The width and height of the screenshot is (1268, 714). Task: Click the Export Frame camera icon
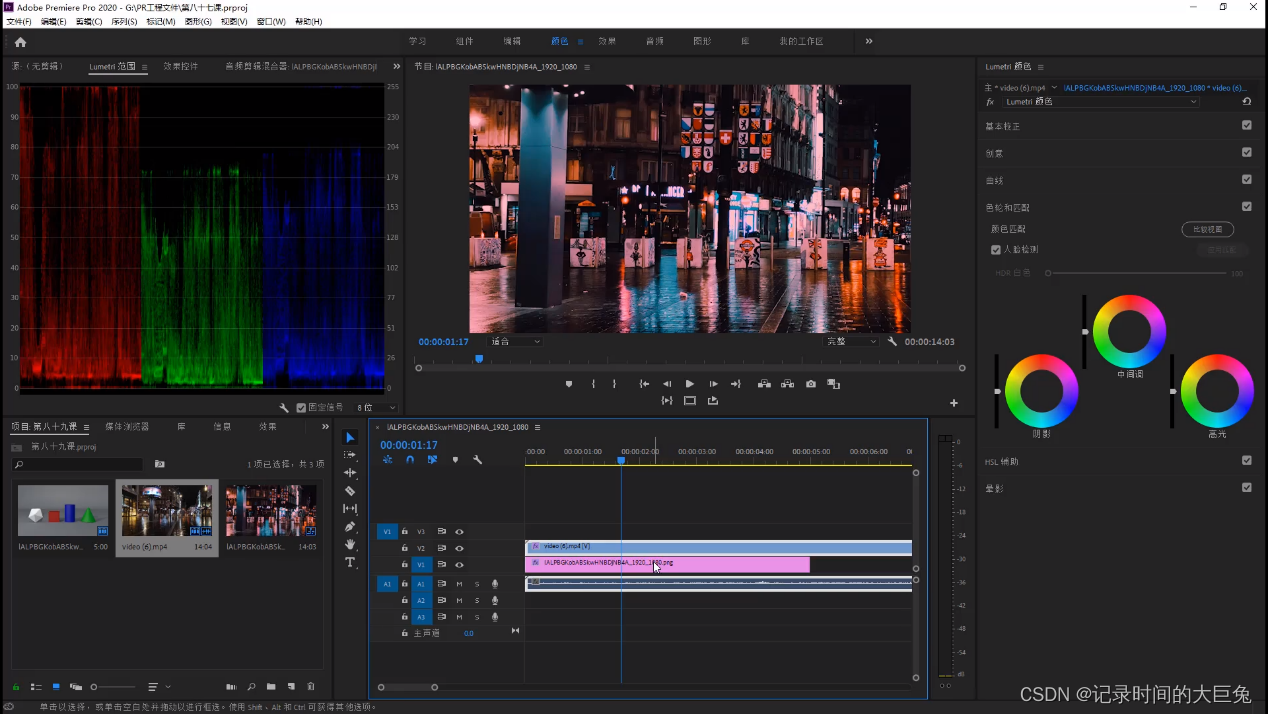810,384
